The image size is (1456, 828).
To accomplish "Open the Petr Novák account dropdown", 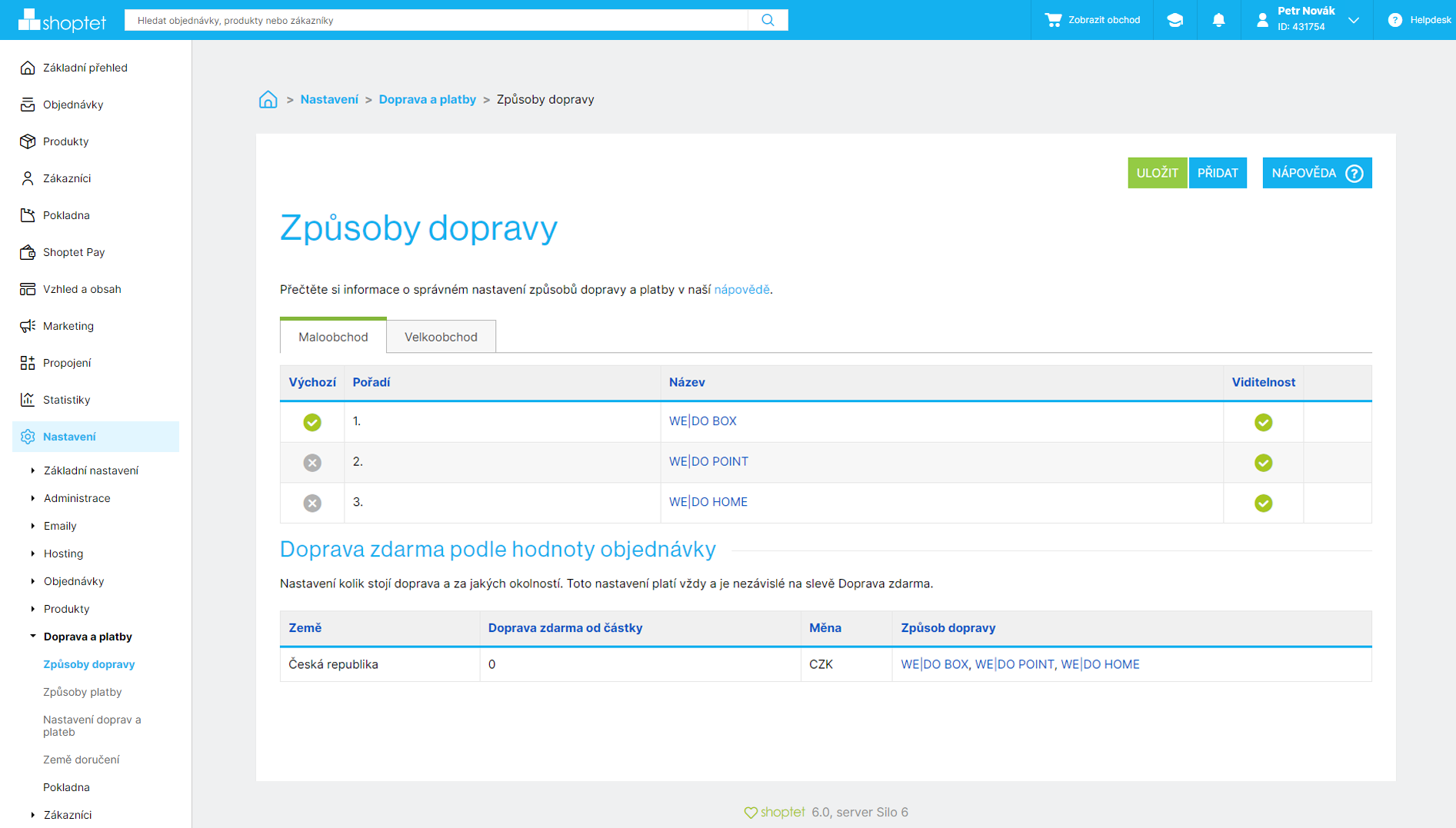I will click(x=1354, y=20).
